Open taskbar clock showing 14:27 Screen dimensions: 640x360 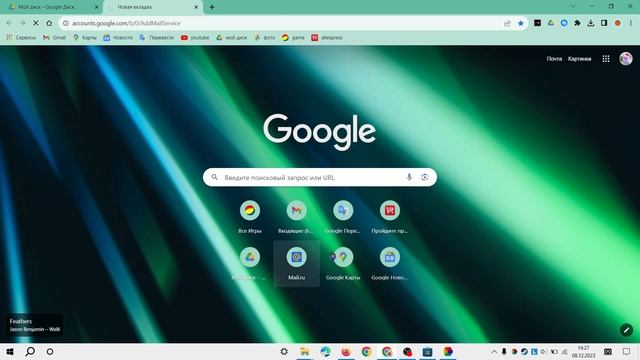(x=583, y=351)
